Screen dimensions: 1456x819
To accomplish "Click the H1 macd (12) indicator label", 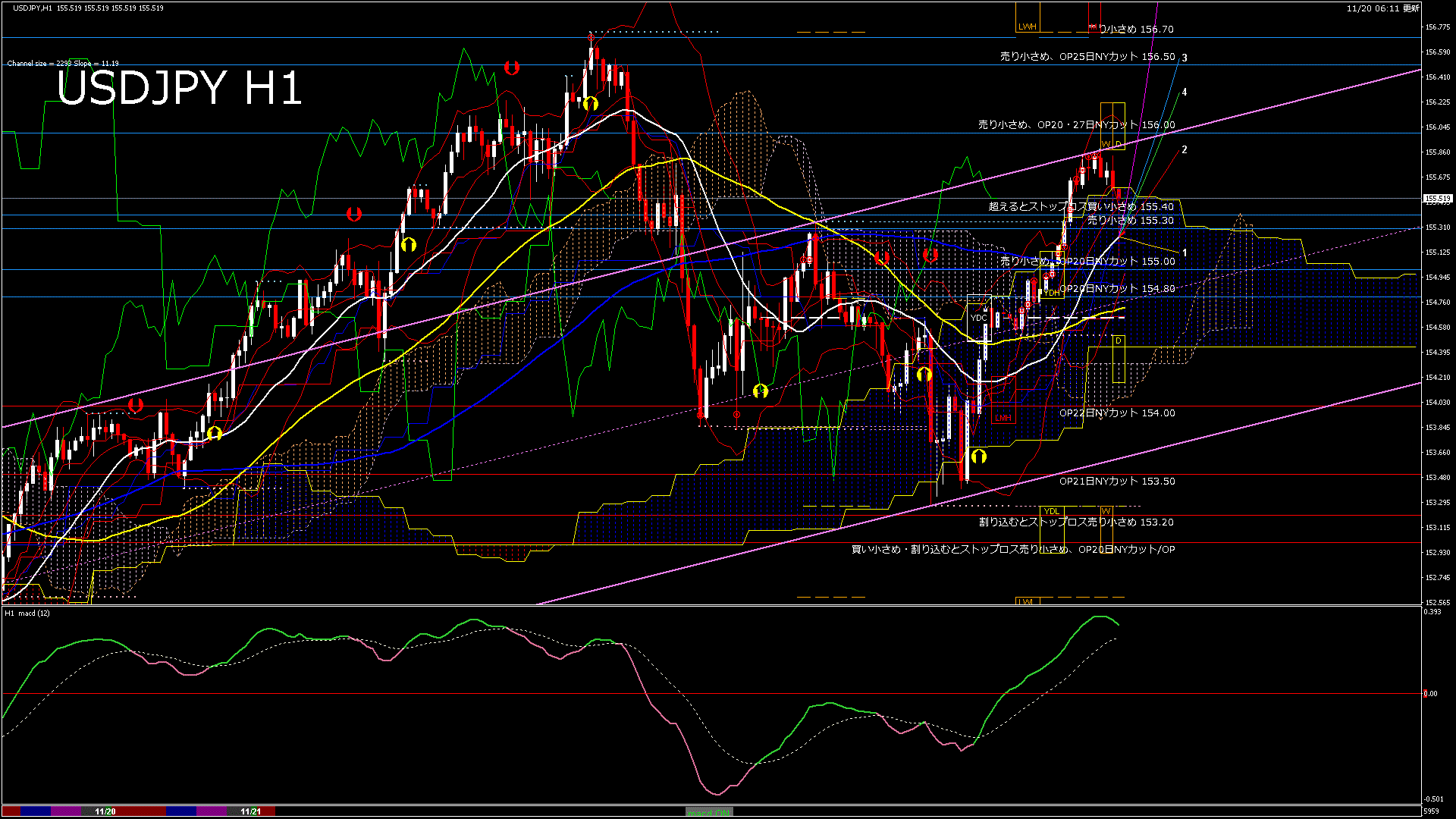I will pyautogui.click(x=27, y=613).
